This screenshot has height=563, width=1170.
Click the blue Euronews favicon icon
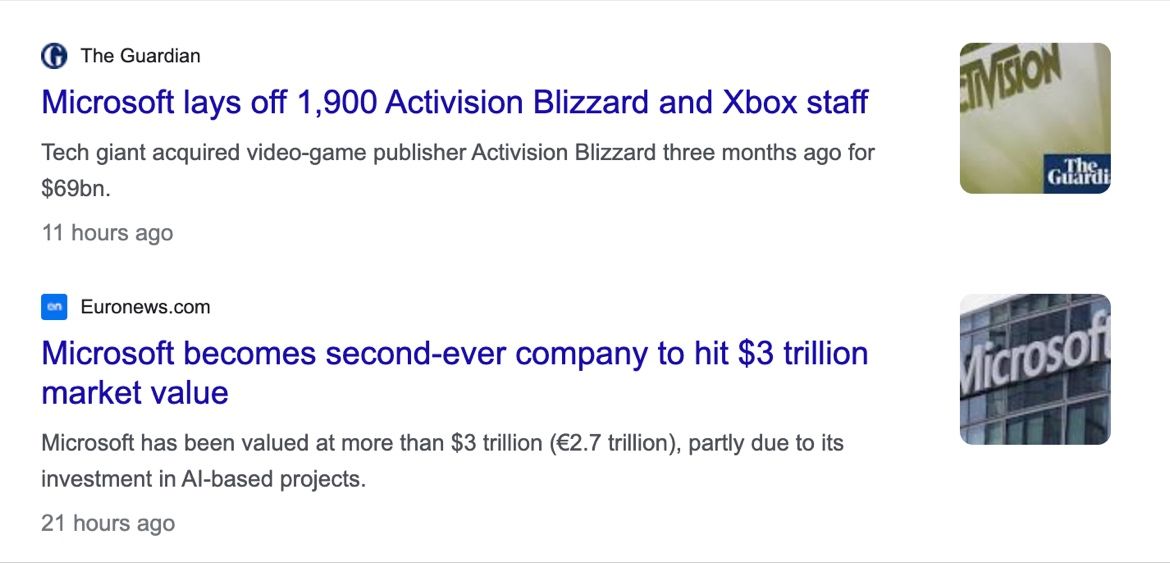[54, 306]
